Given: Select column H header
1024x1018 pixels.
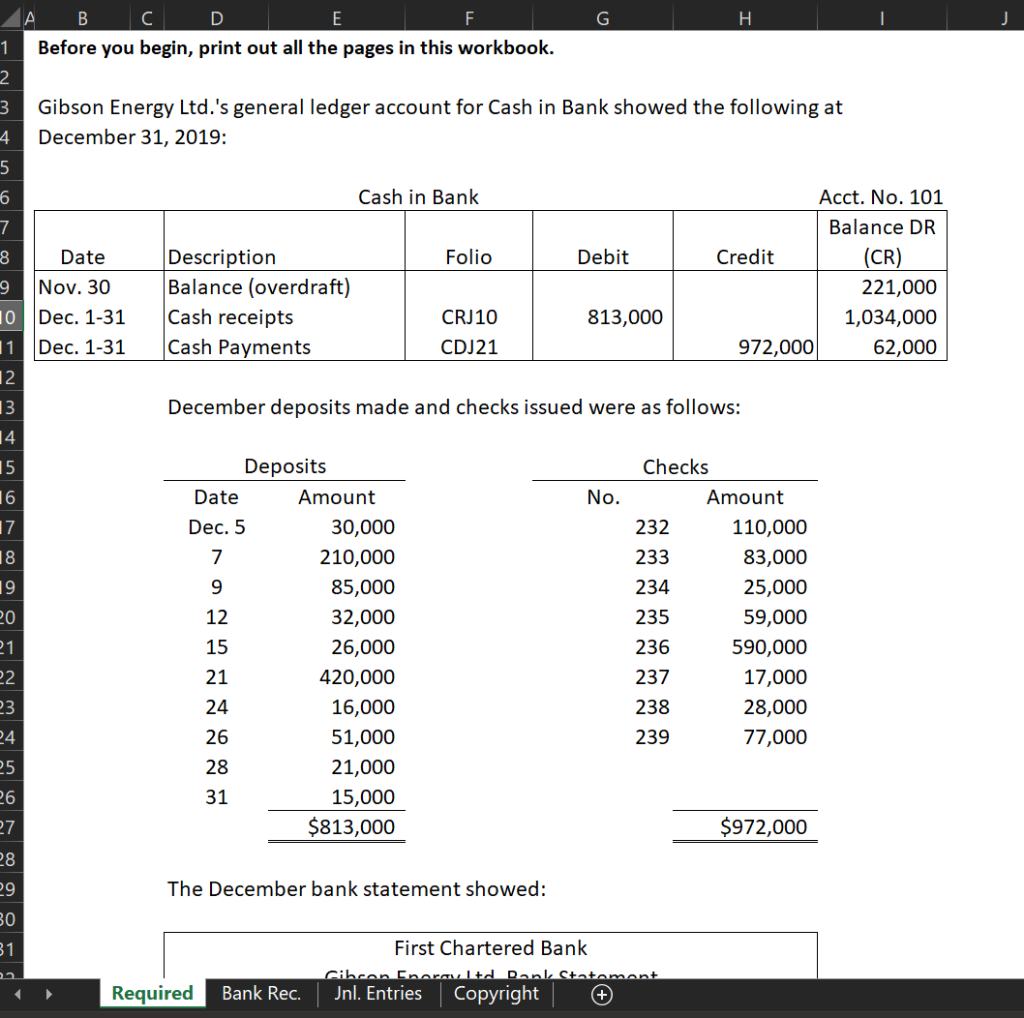Looking at the screenshot, I should (744, 18).
